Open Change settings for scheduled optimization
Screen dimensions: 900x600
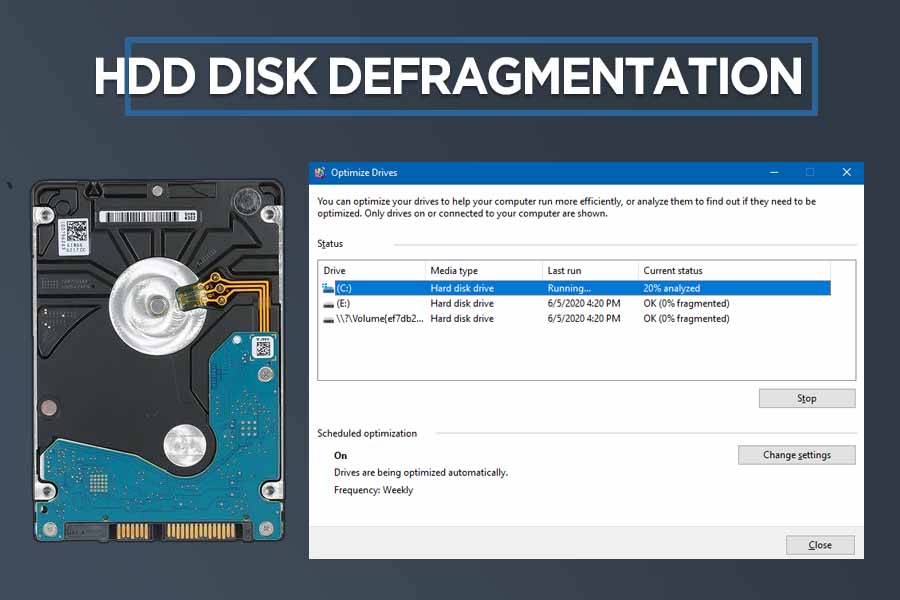click(796, 454)
